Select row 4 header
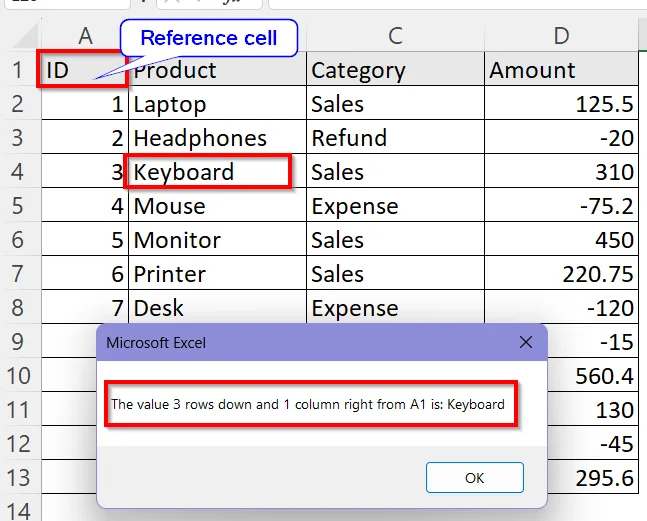This screenshot has width=647, height=521. pyautogui.click(x=17, y=171)
